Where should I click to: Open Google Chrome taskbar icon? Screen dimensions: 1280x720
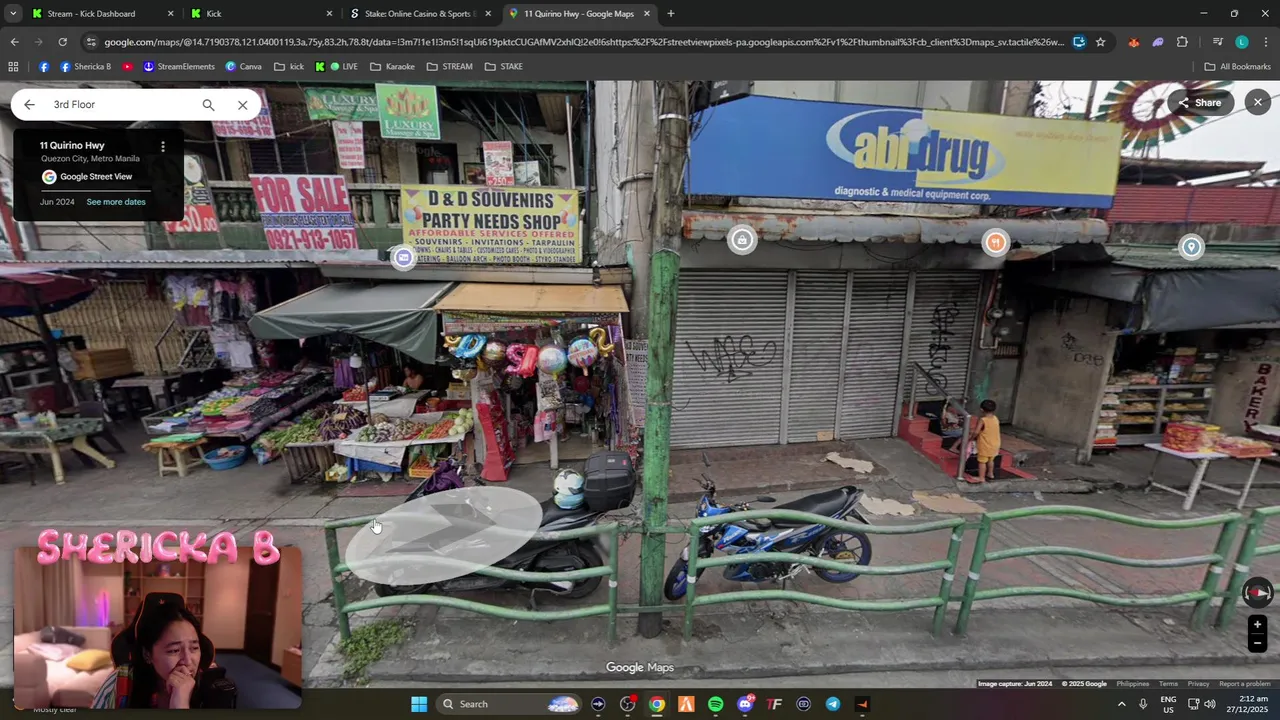[657, 704]
